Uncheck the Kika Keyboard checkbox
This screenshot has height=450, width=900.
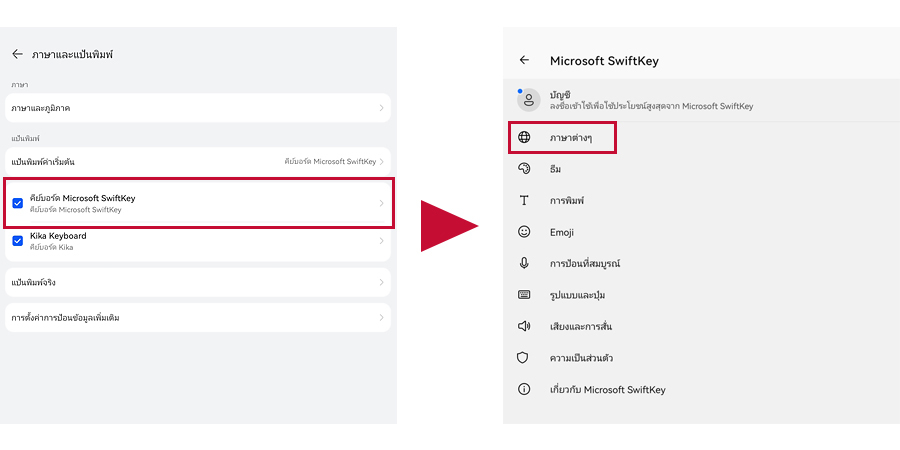click(x=18, y=241)
